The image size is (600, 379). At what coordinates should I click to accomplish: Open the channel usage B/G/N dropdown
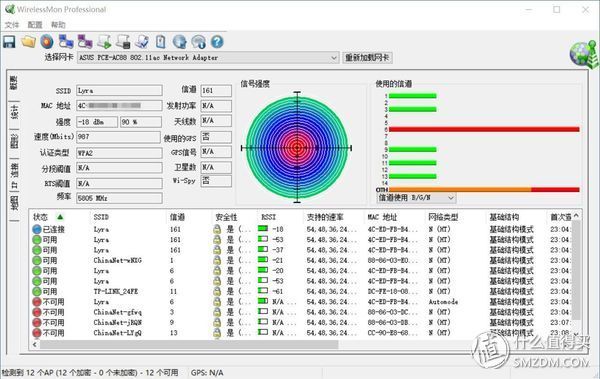(450, 198)
